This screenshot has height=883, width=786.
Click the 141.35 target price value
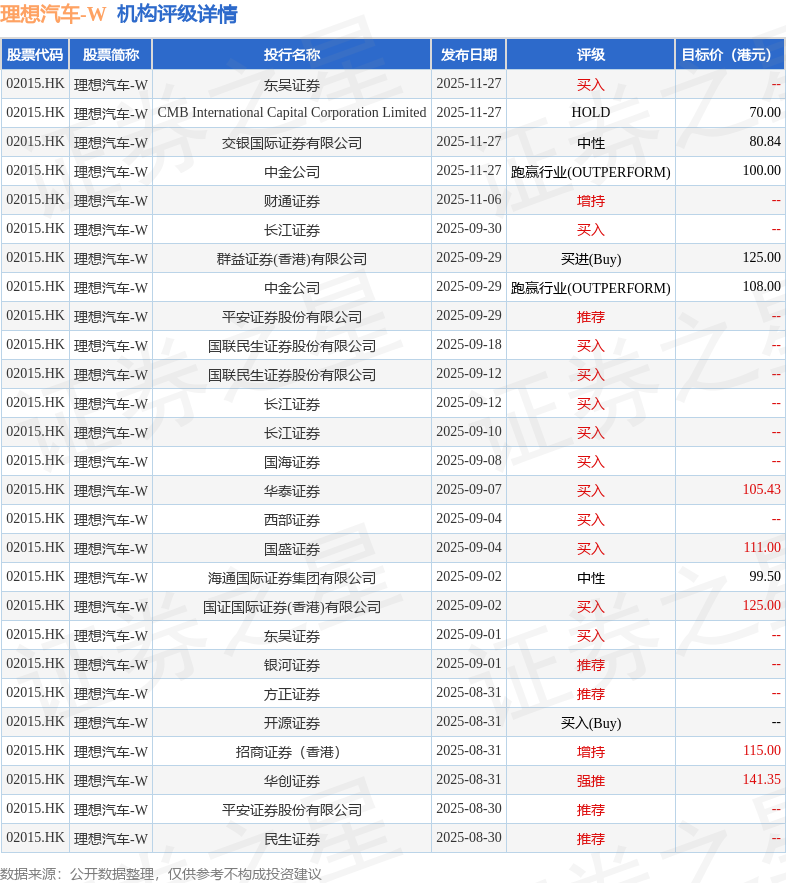(761, 779)
